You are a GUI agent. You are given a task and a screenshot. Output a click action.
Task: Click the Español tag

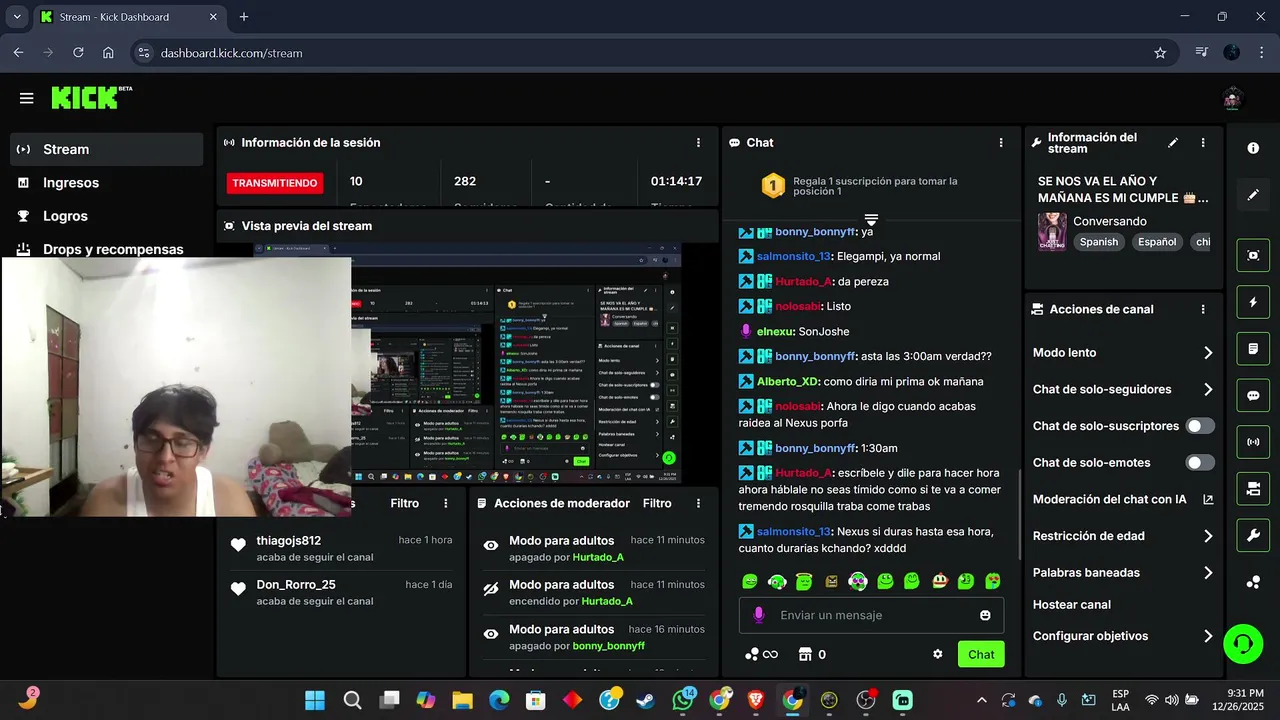[x=1157, y=242]
